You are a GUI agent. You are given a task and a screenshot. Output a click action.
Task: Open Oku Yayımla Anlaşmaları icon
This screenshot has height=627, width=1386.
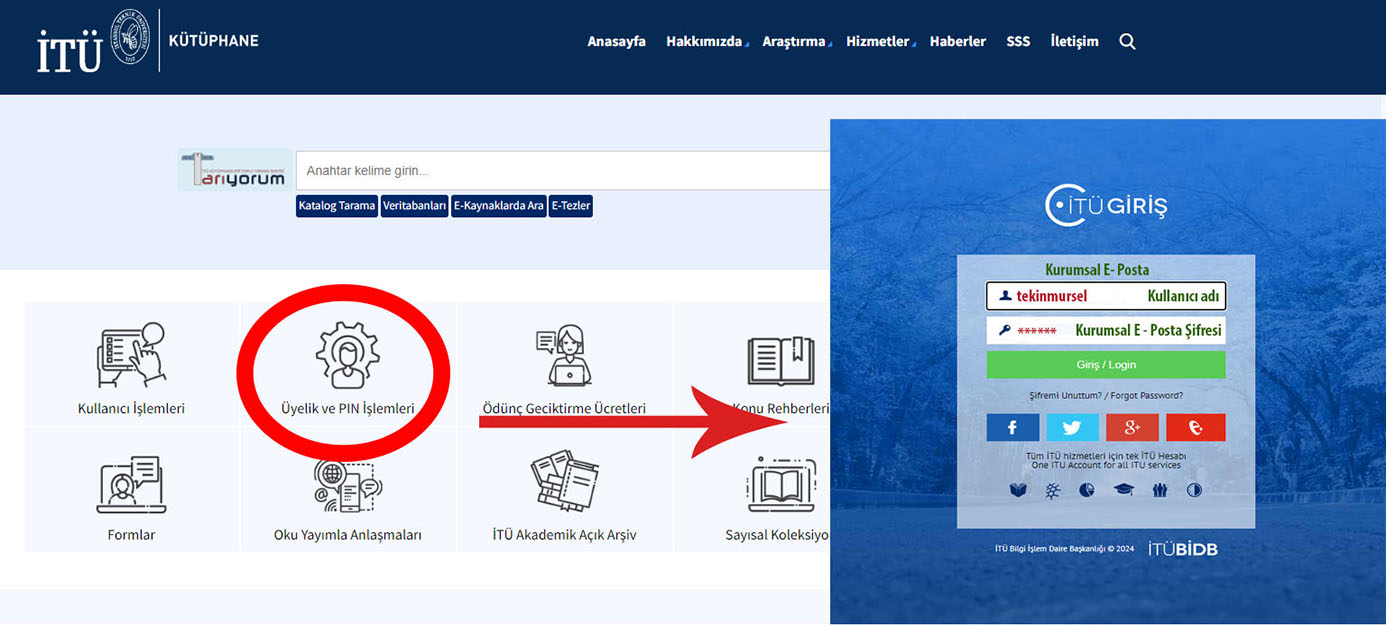coord(347,486)
